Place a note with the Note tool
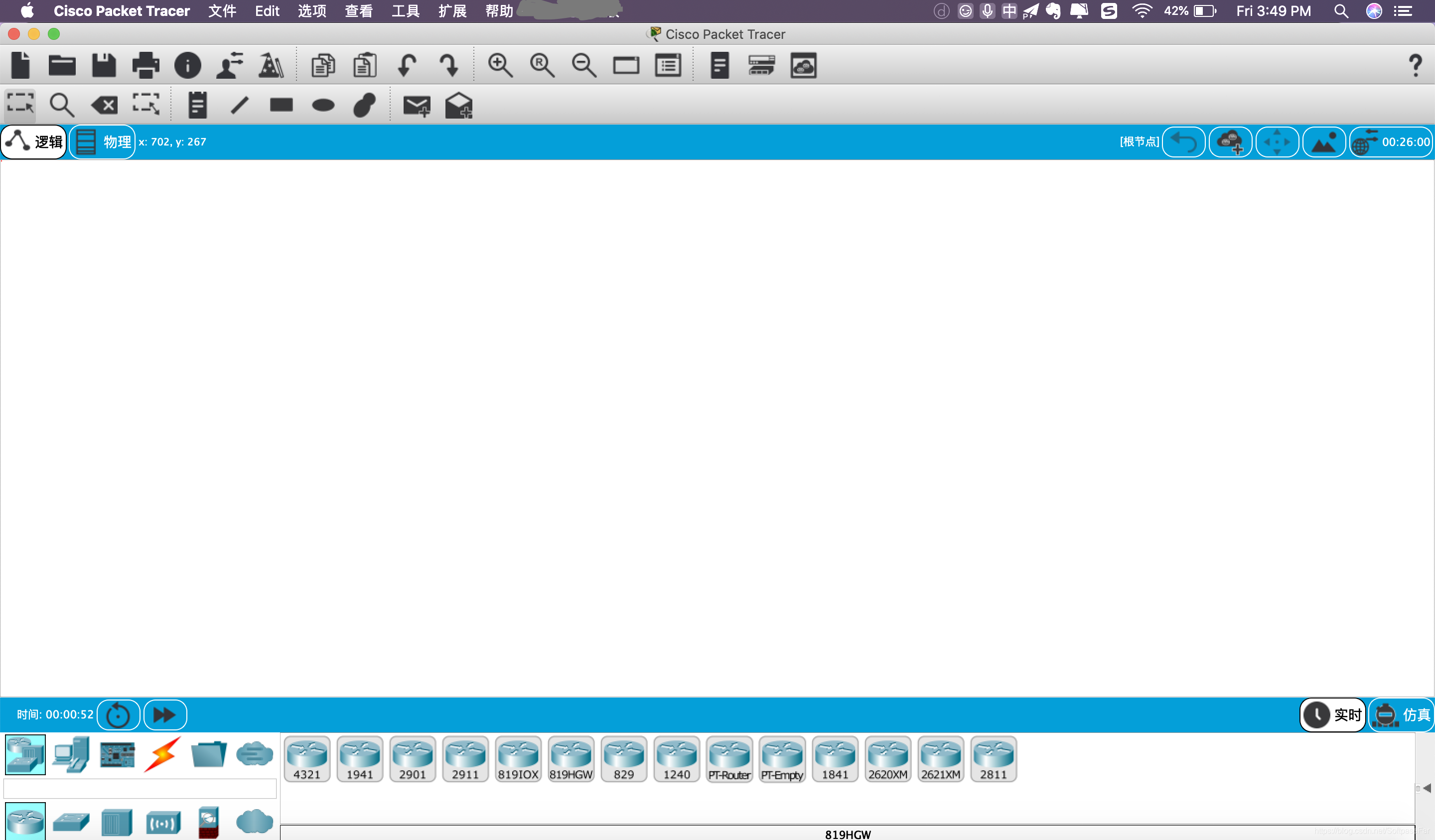The height and width of the screenshot is (840, 1435). coord(198,105)
